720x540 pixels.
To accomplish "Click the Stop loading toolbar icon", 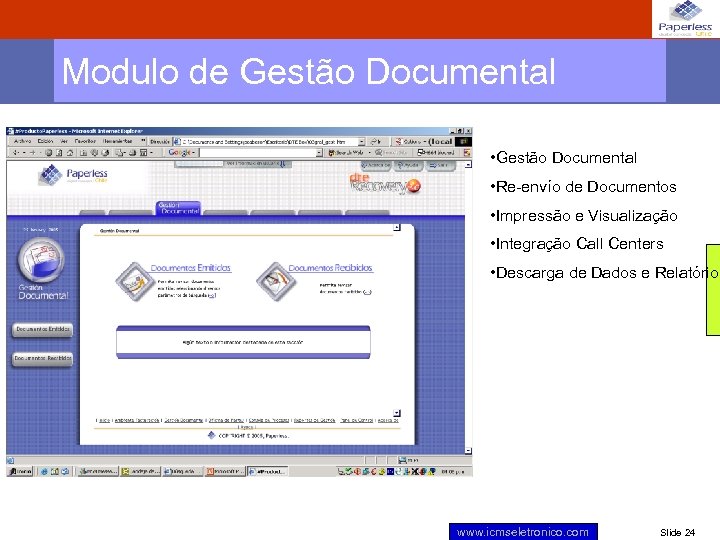I will point(49,153).
